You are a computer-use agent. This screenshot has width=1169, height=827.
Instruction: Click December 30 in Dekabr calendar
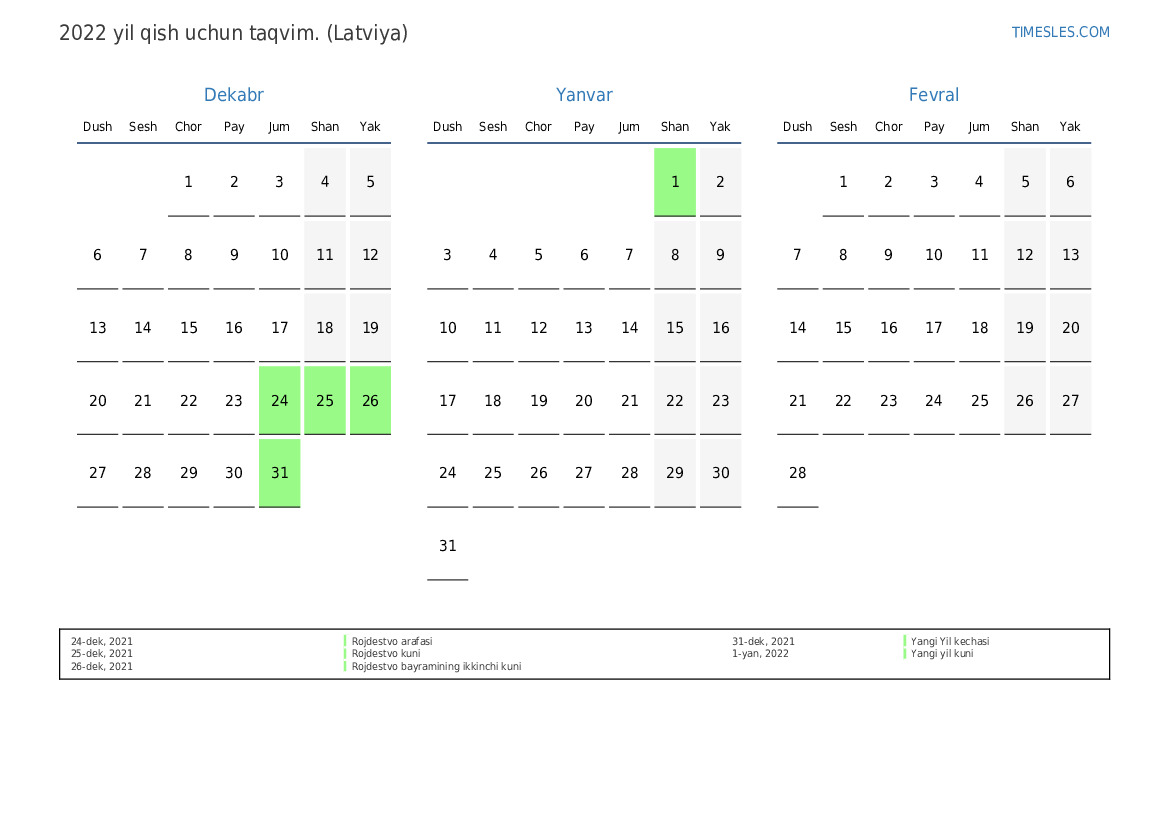[234, 473]
